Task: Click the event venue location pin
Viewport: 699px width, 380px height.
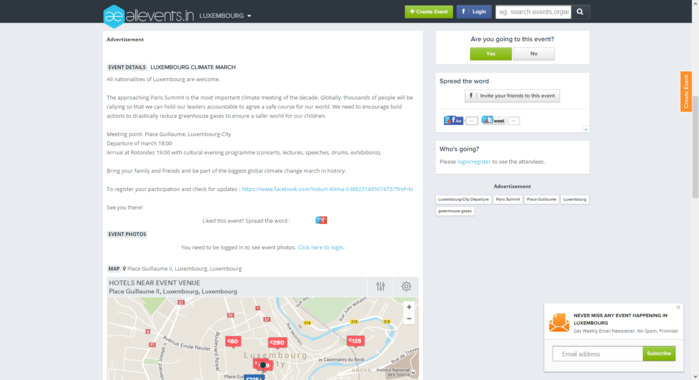Action: tap(263, 365)
